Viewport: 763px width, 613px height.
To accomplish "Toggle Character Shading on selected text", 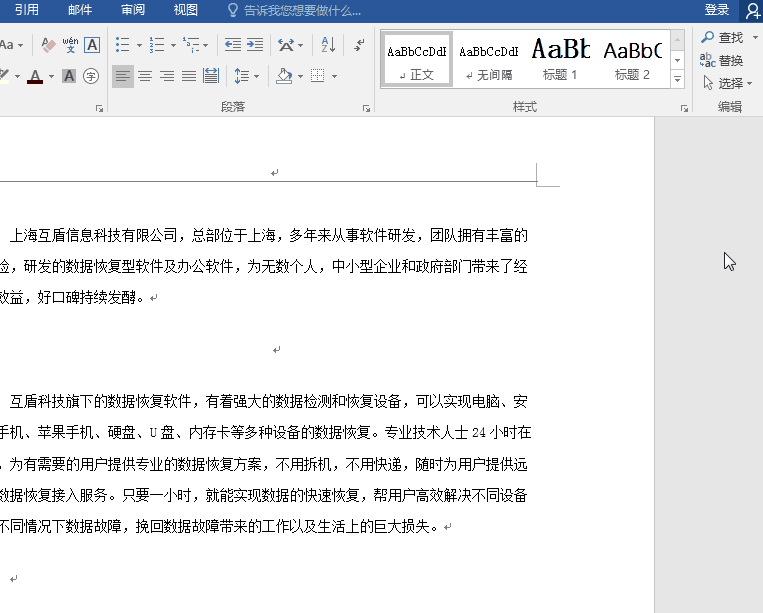I will click(69, 76).
